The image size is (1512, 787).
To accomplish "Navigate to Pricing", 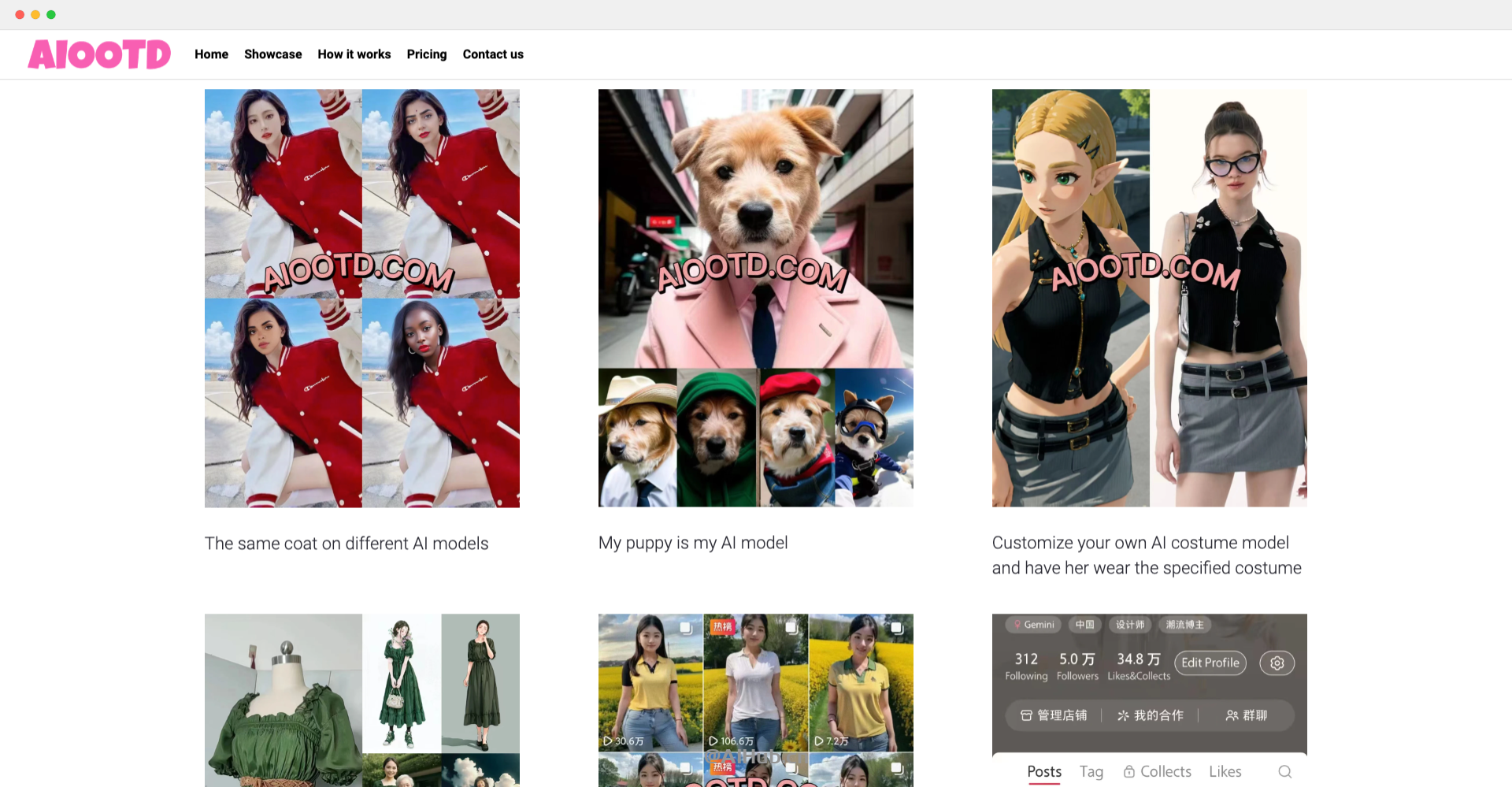I will point(427,54).
